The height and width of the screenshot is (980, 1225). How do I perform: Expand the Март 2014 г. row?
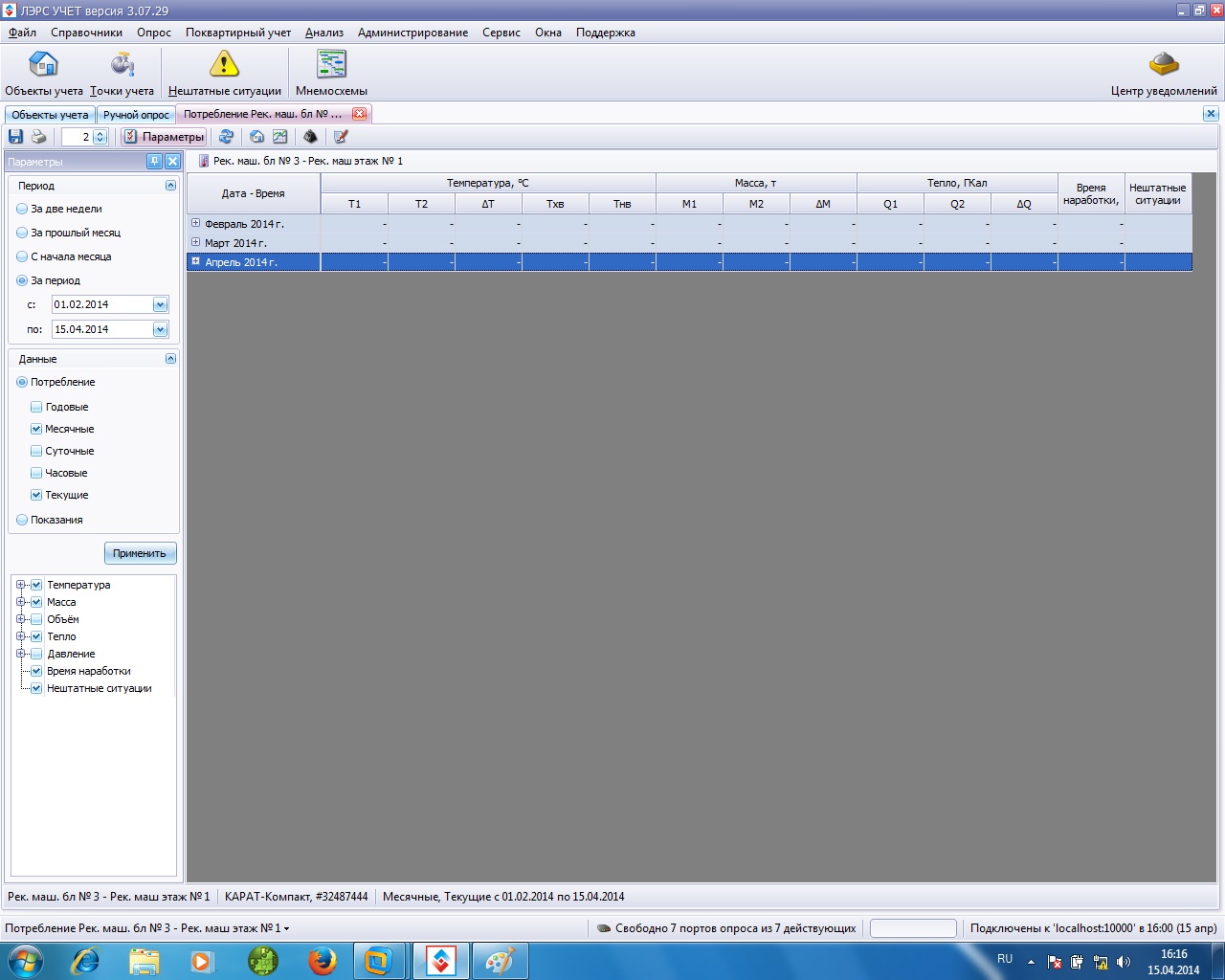pyautogui.click(x=195, y=242)
